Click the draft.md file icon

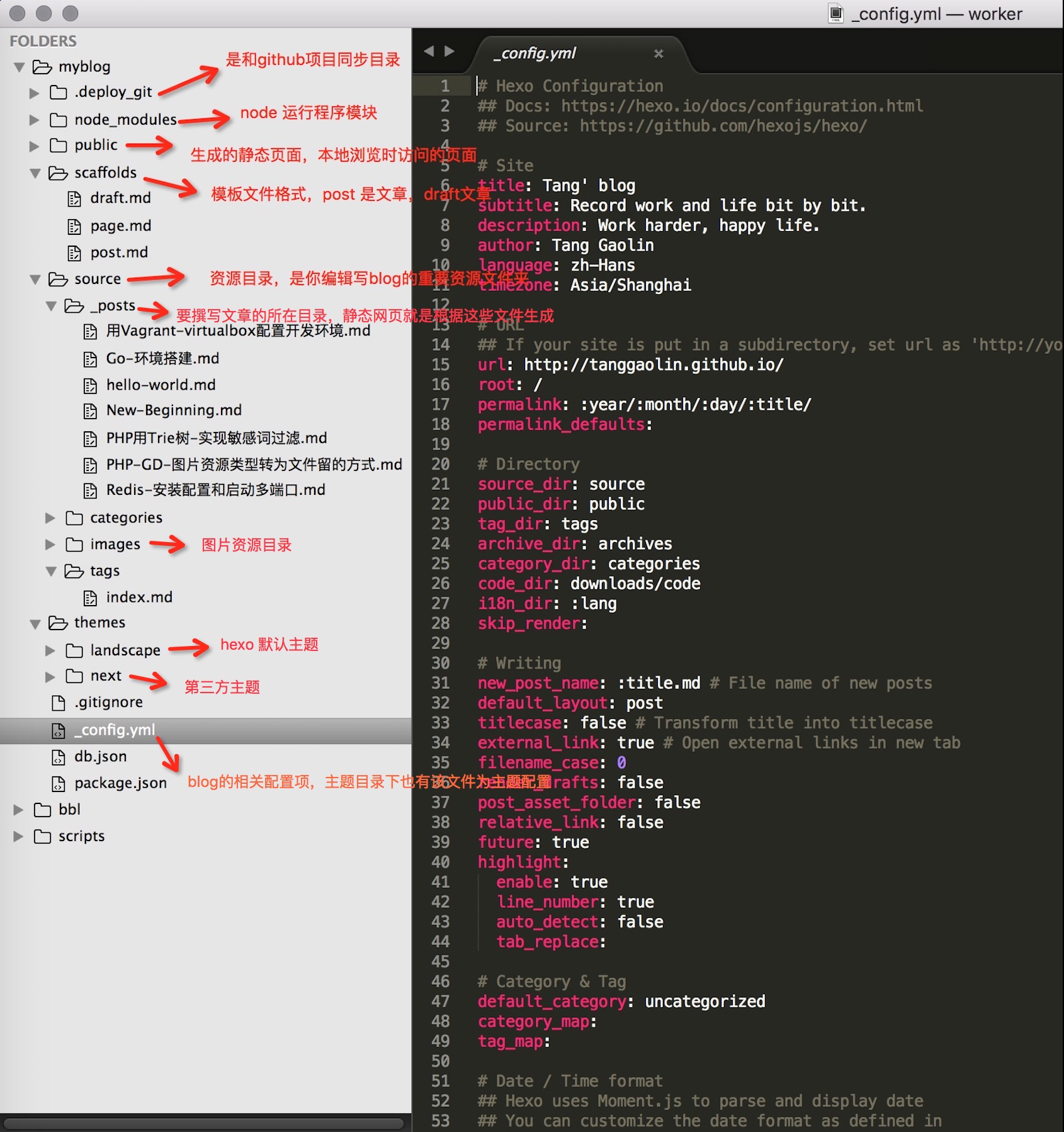point(74,199)
